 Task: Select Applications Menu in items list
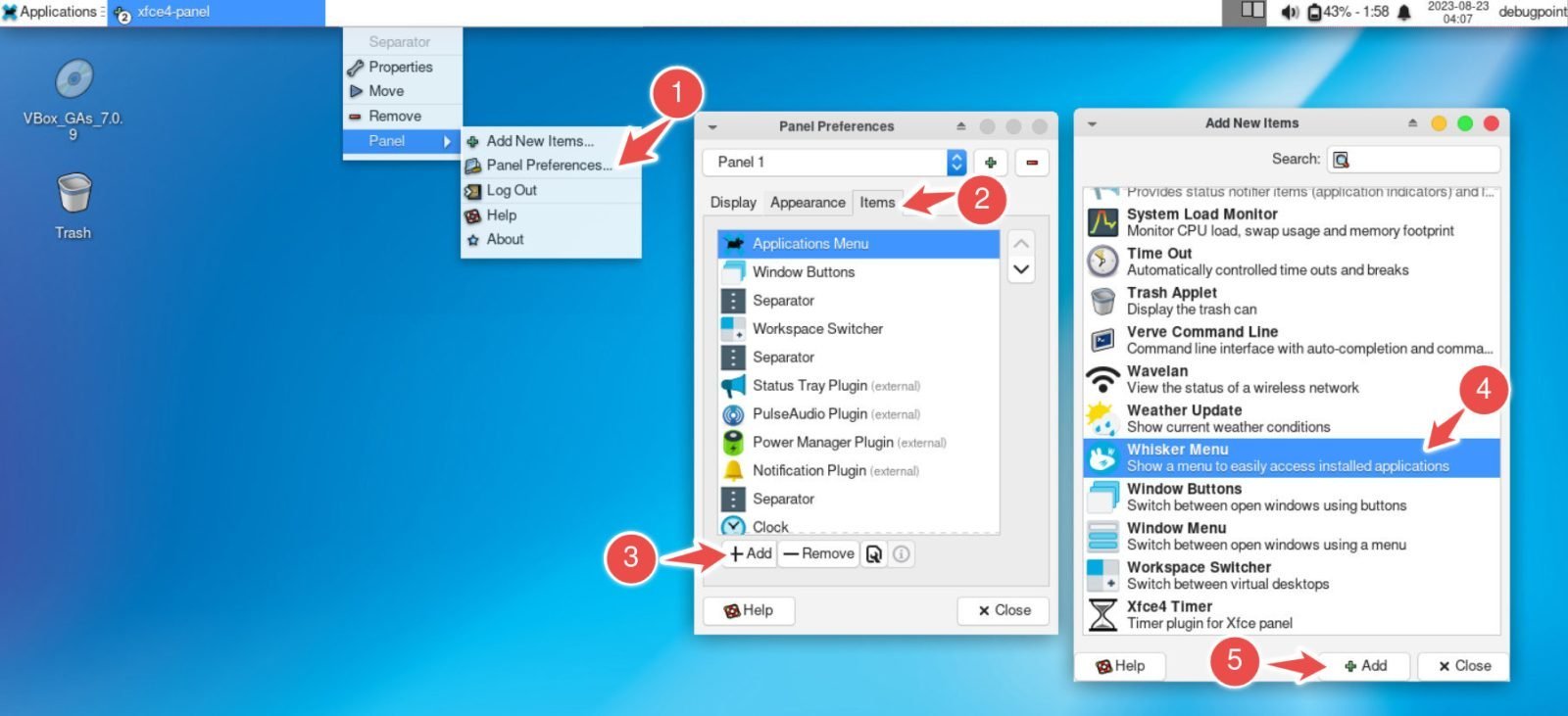tap(858, 244)
